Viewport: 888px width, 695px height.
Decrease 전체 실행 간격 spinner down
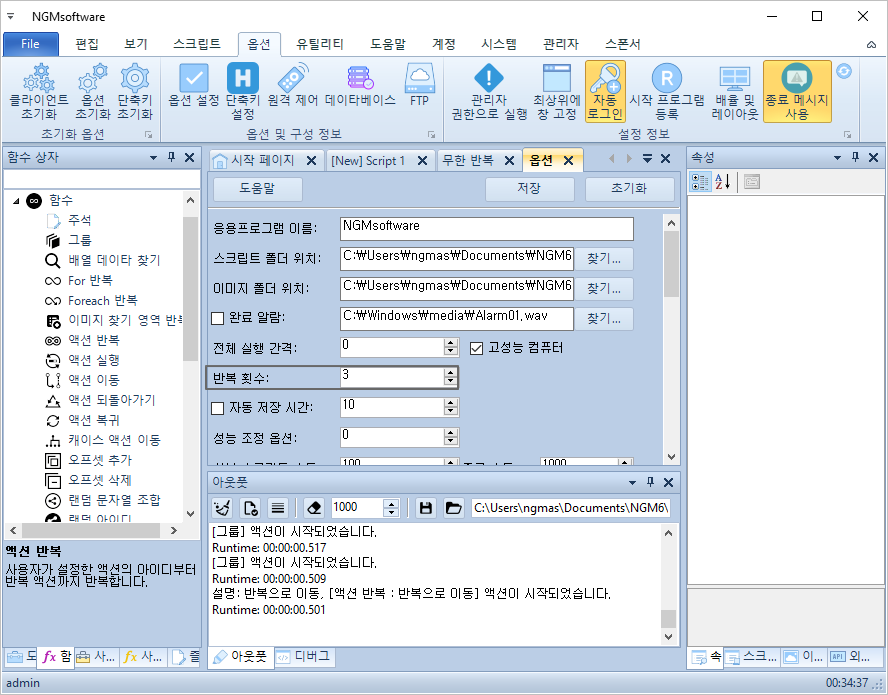pos(451,352)
